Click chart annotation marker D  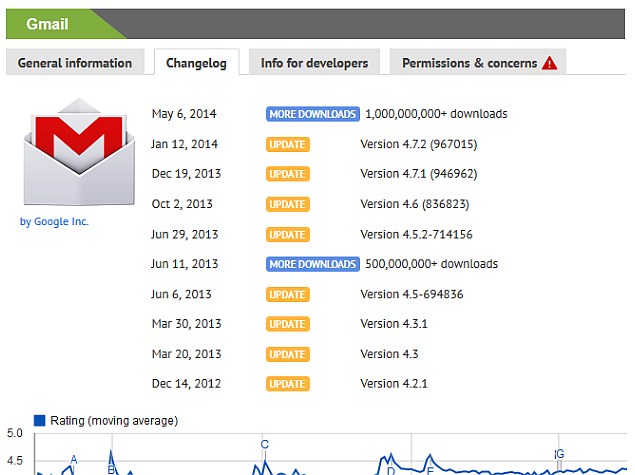tap(391, 471)
